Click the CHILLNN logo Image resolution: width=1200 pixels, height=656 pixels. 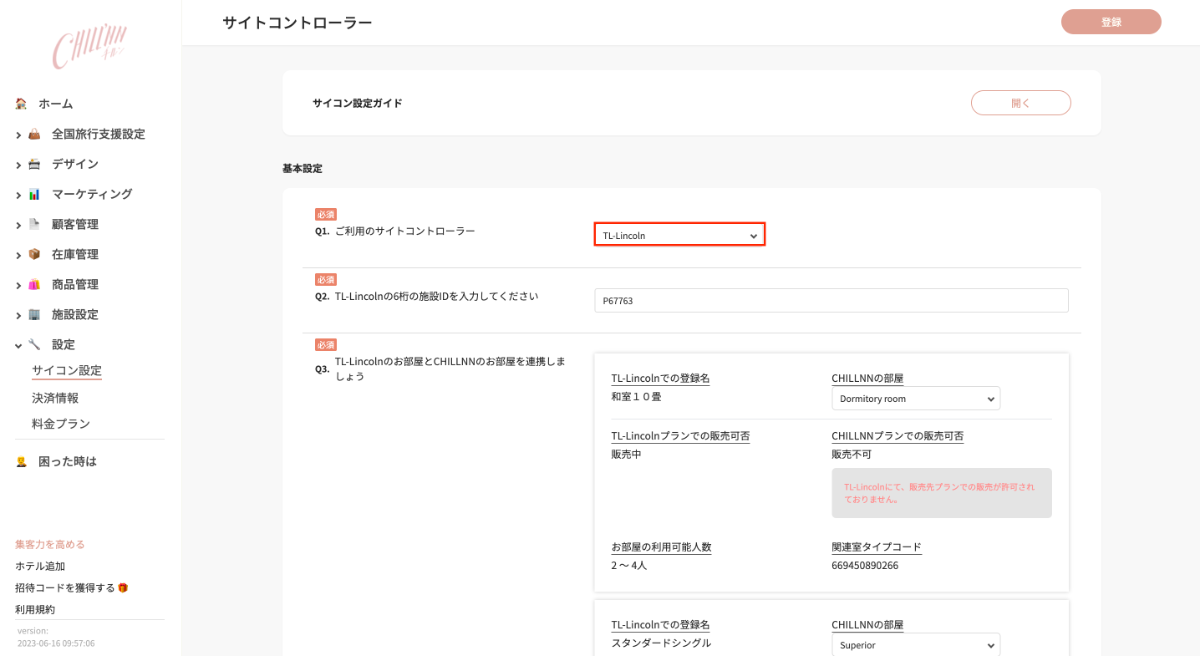89,49
